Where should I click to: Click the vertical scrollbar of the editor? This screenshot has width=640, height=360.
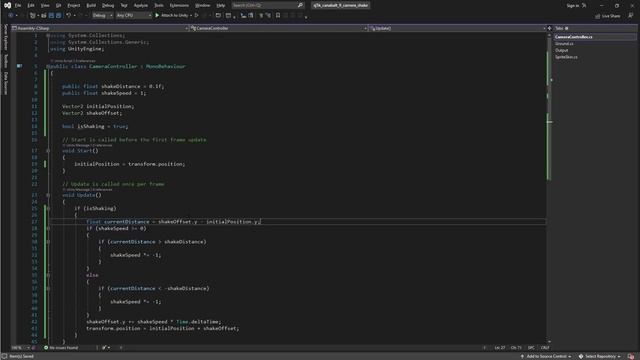point(549,187)
